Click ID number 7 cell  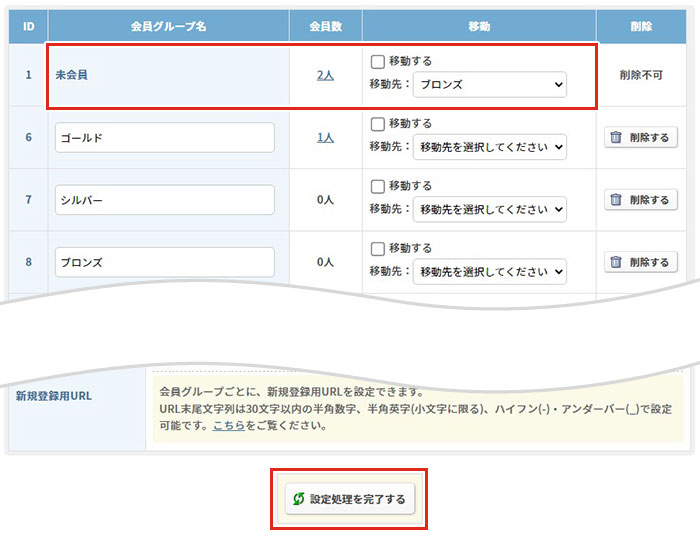coord(29,200)
